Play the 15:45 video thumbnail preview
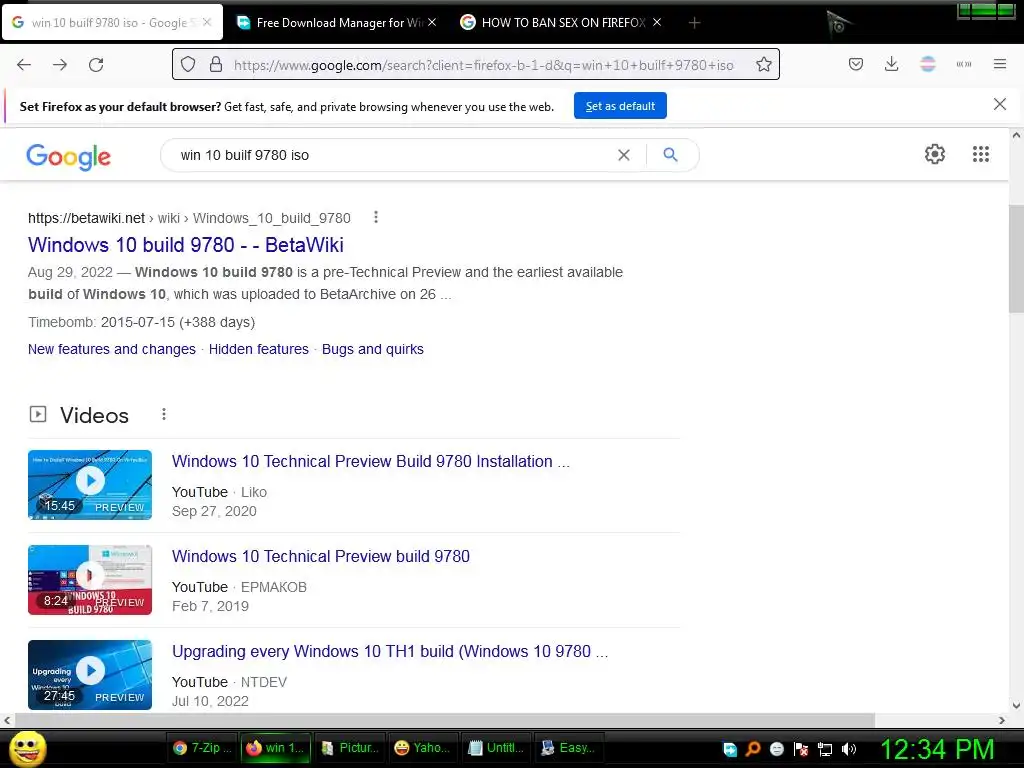 click(x=90, y=485)
